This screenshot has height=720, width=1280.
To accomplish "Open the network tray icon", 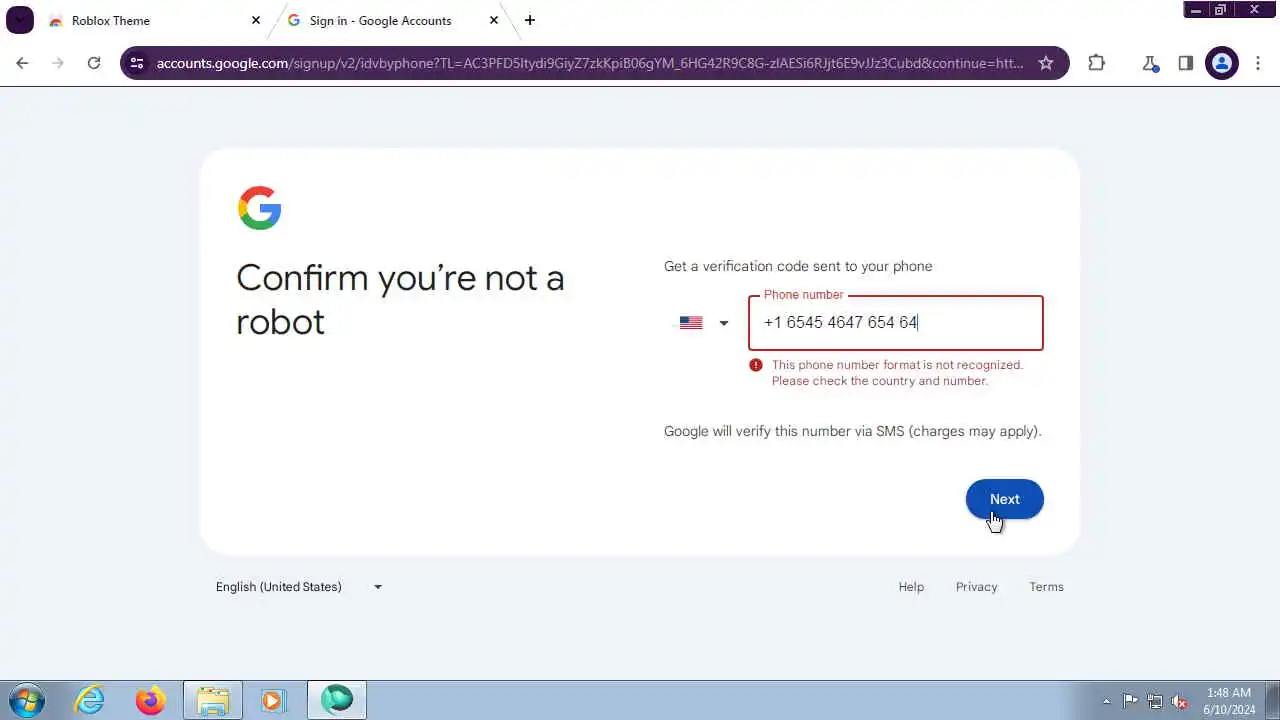I will pyautogui.click(x=1155, y=701).
